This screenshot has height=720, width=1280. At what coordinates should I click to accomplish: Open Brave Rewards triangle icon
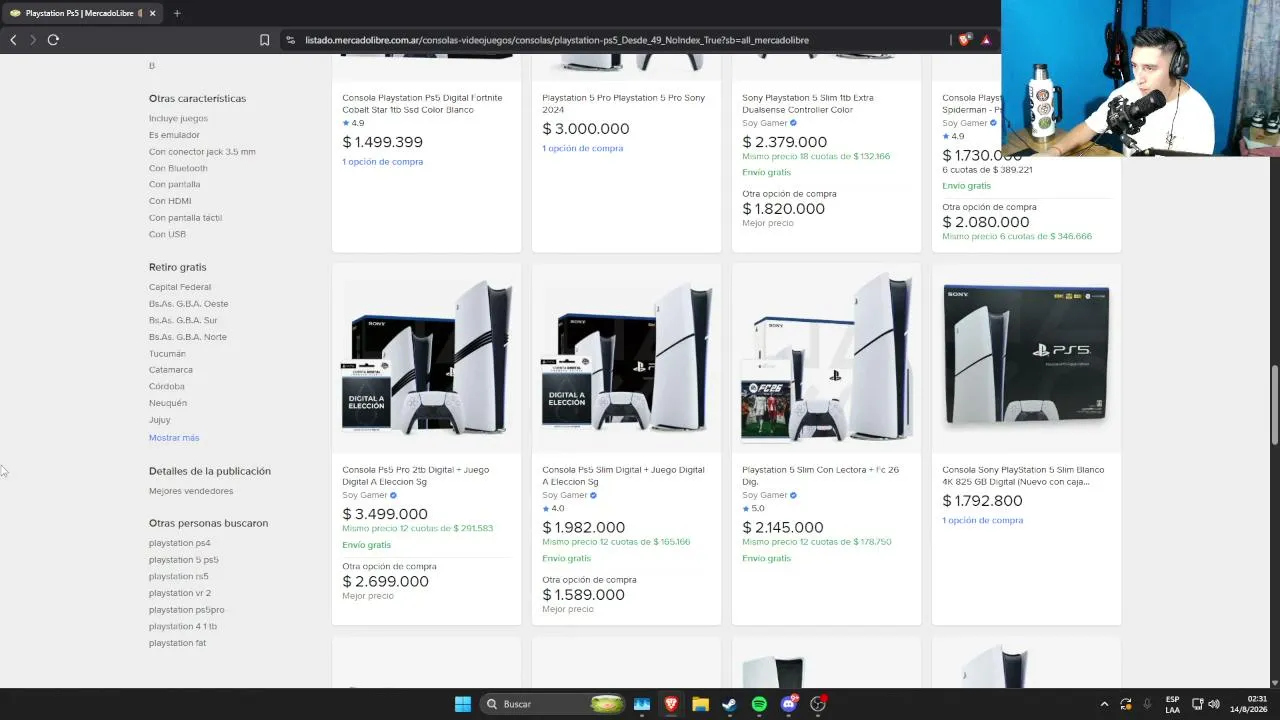[x=986, y=40]
